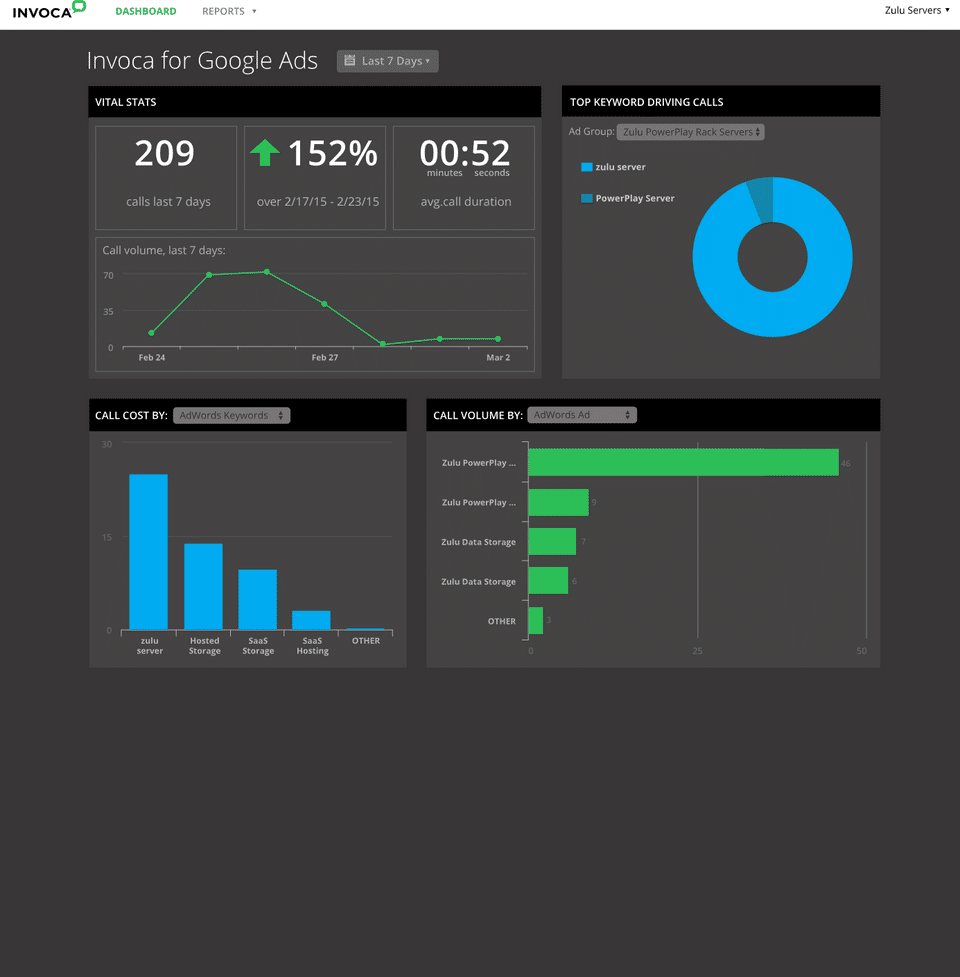Image resolution: width=960 pixels, height=977 pixels.
Task: Click the Mar 2 data point on call volume line
Action: (x=498, y=339)
